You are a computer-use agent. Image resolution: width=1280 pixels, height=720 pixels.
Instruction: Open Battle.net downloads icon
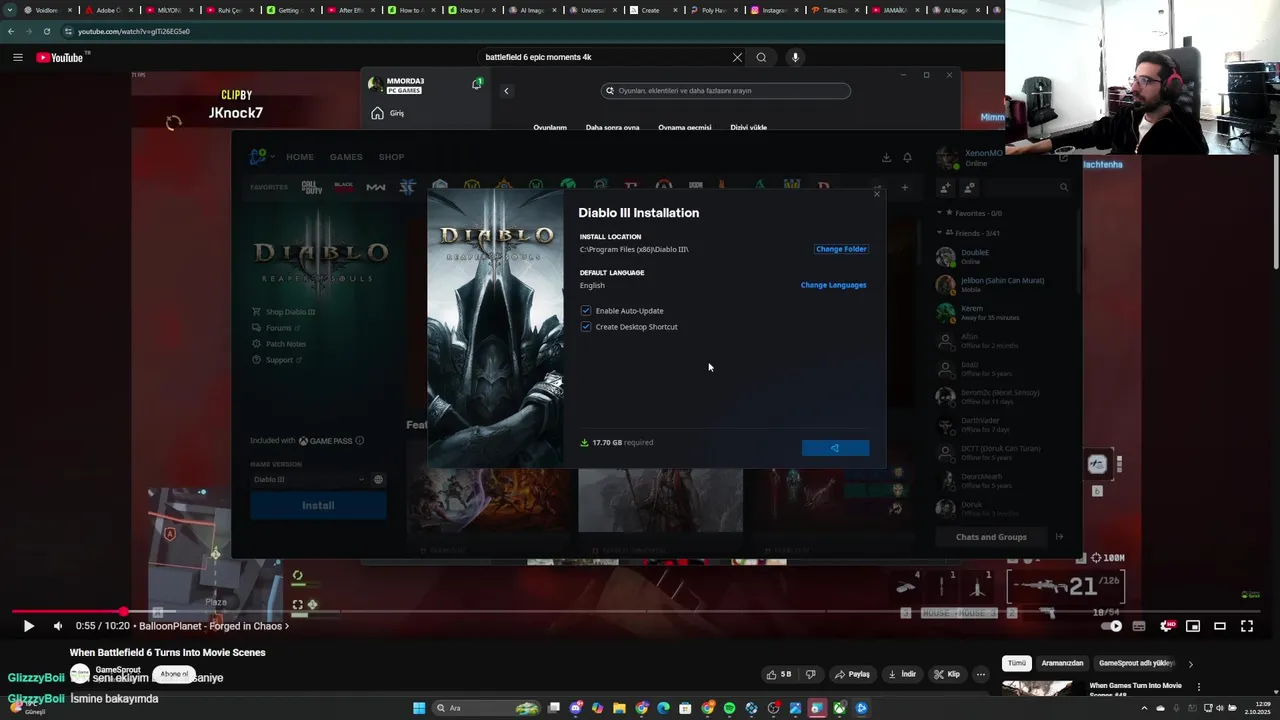tap(886, 157)
